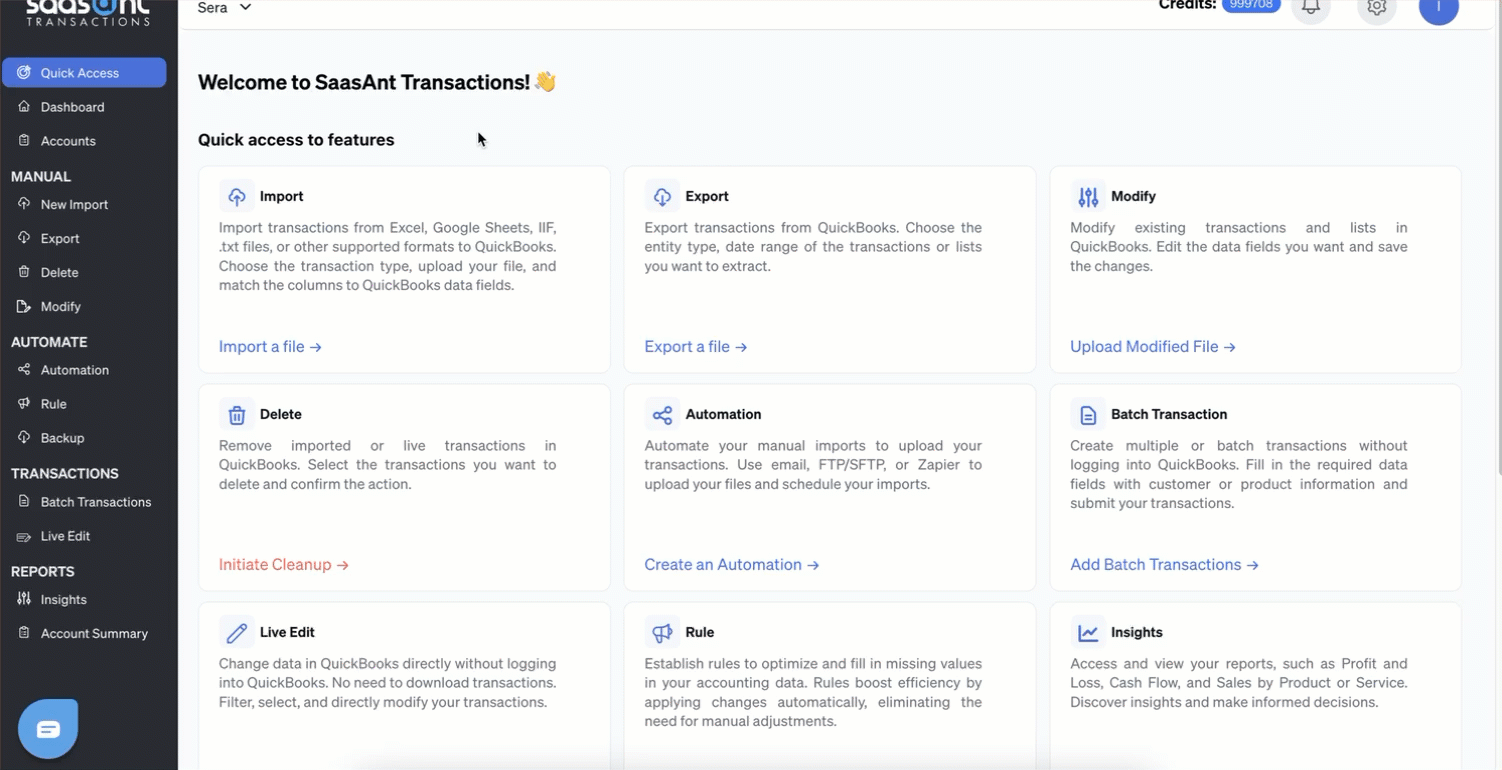Click the credits 999708 badge
1502x770 pixels.
point(1251,5)
